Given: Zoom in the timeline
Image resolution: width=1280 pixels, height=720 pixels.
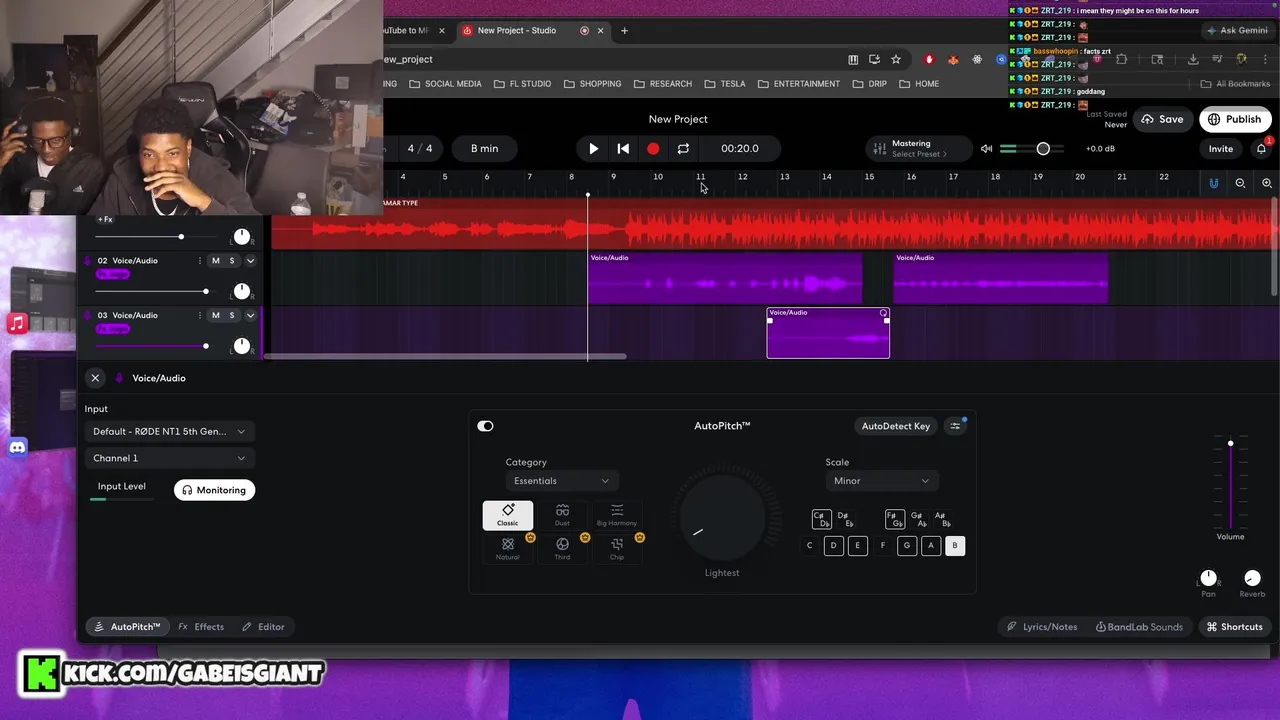Looking at the screenshot, I should coord(1267,183).
